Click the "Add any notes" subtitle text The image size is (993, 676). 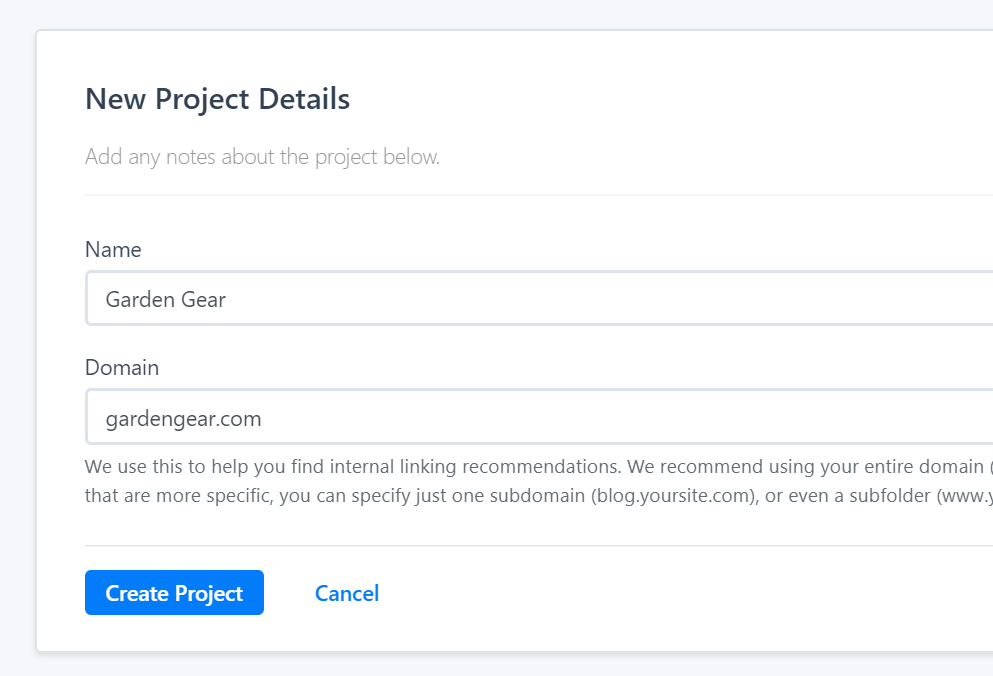point(262,157)
